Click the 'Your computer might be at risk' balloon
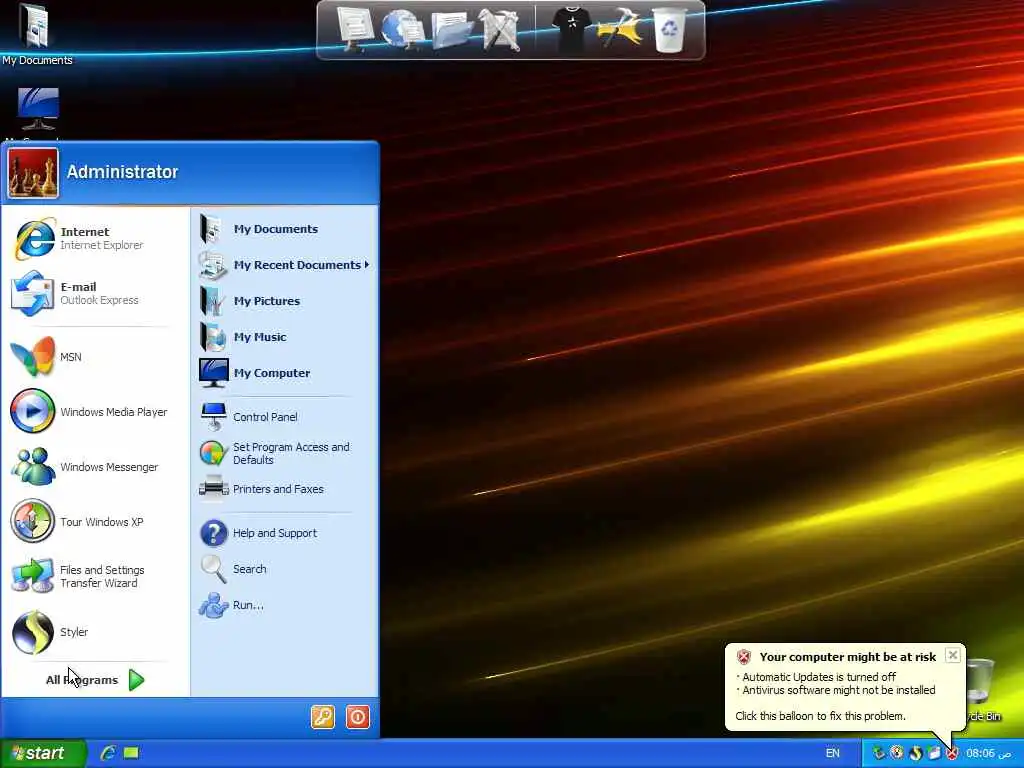 [845, 686]
